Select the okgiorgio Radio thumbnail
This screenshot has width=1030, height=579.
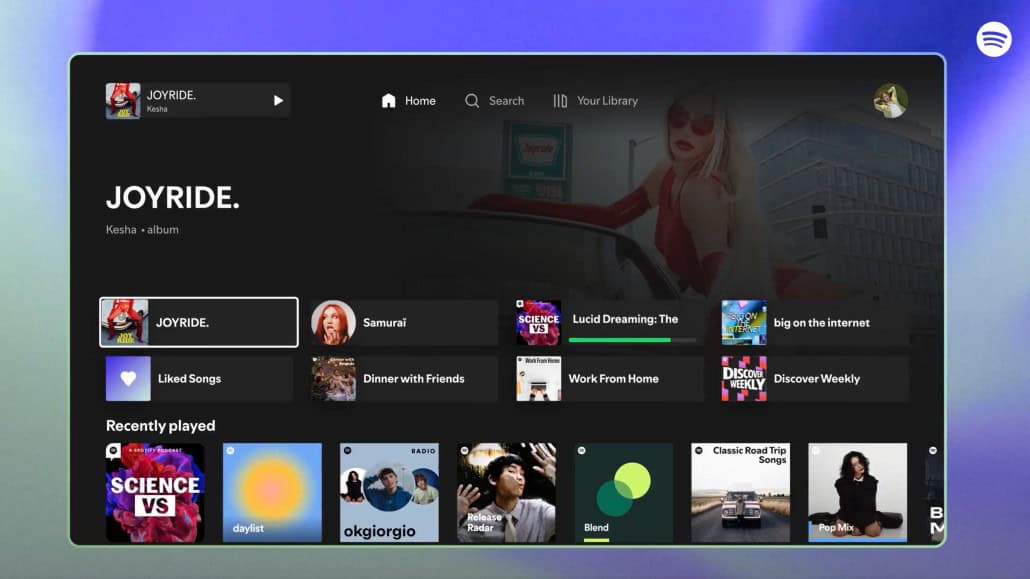pos(389,492)
